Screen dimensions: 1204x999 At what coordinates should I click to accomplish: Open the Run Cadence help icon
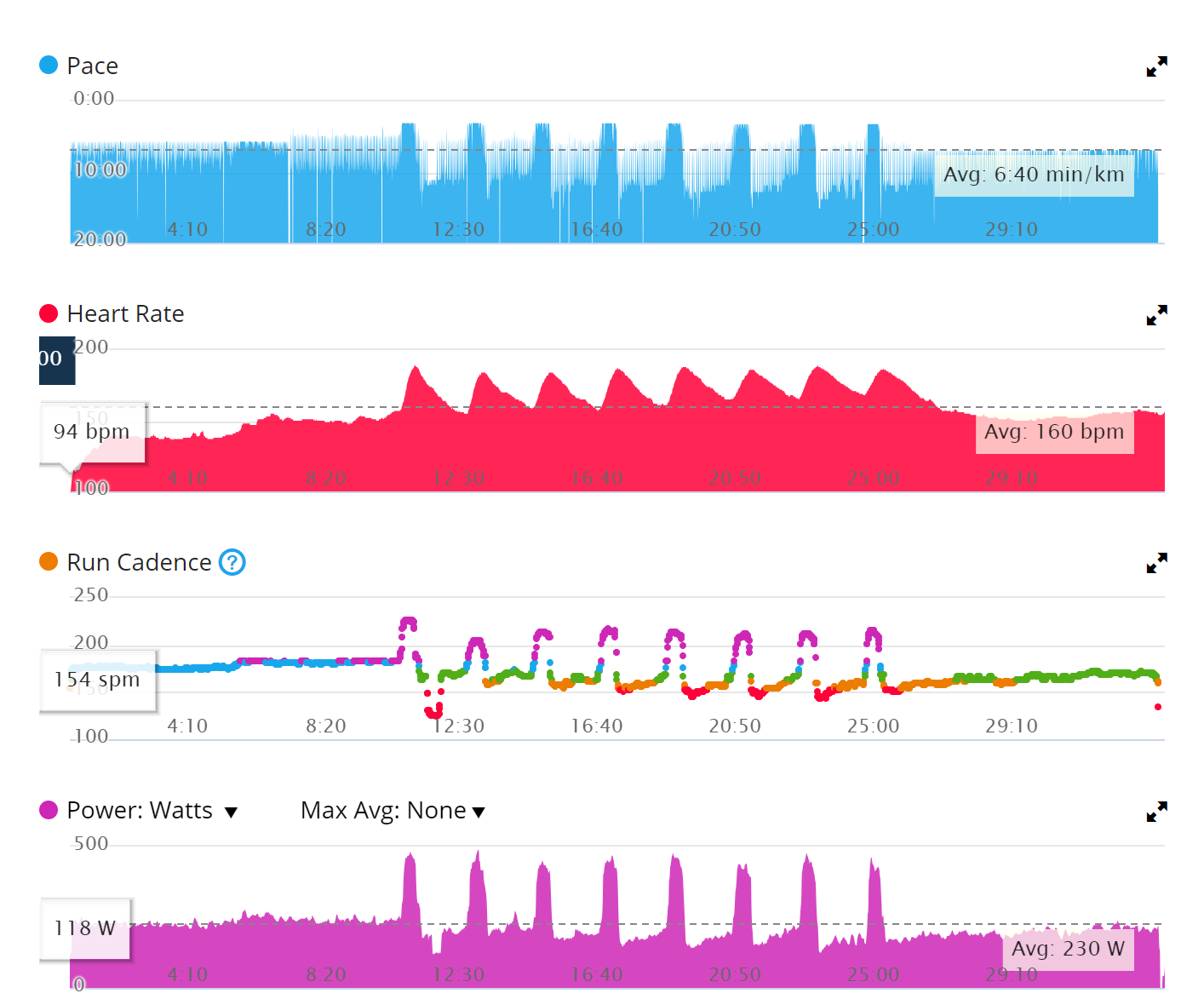coord(232,562)
